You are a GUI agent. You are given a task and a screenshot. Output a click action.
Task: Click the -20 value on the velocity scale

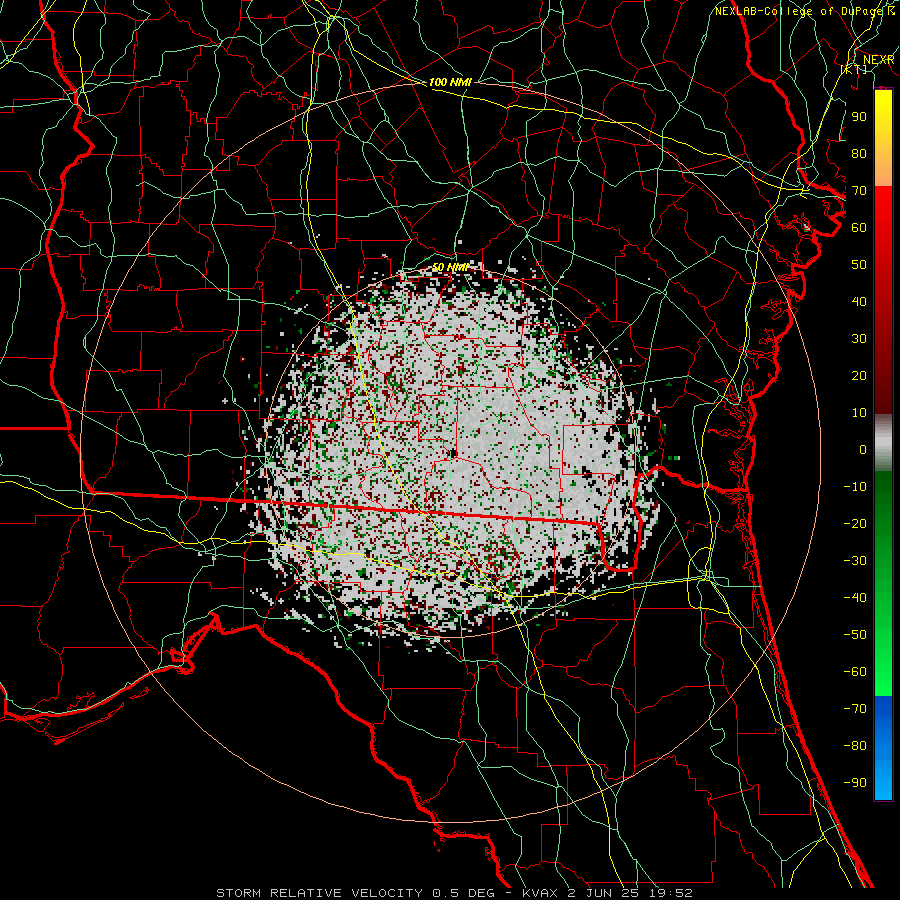pos(855,524)
